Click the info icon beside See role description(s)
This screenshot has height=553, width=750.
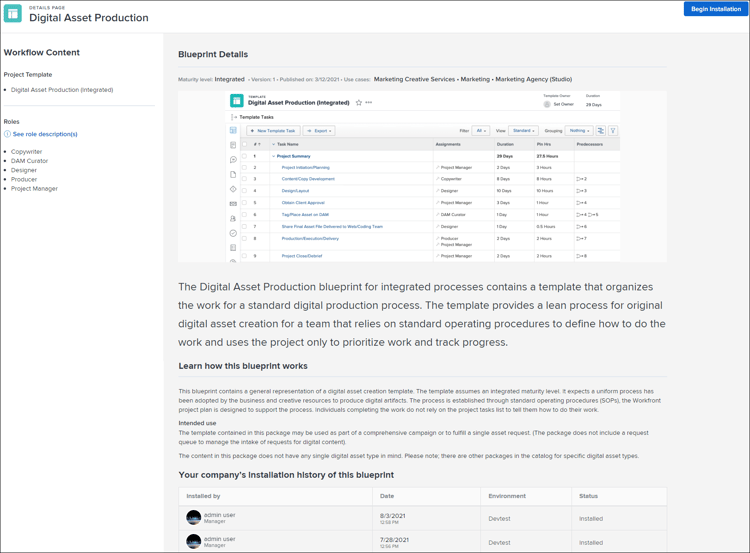pos(7,134)
